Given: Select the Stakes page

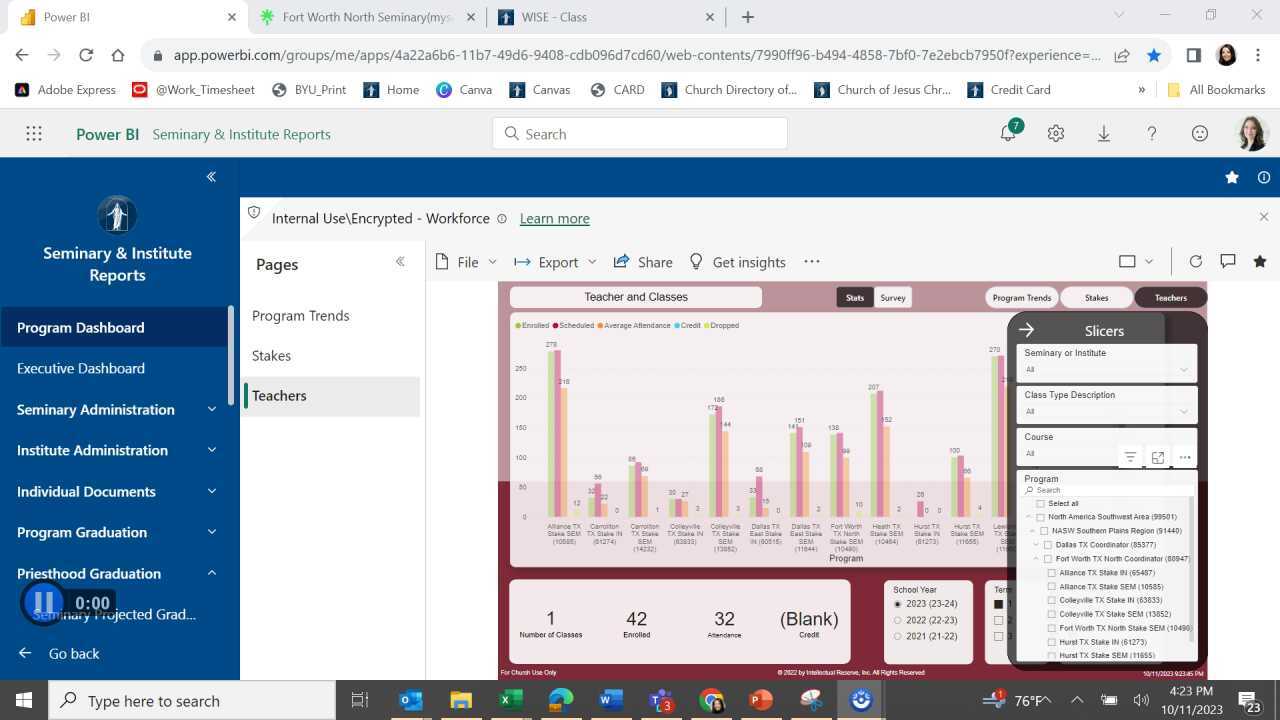Looking at the screenshot, I should pyautogui.click(x=271, y=355).
